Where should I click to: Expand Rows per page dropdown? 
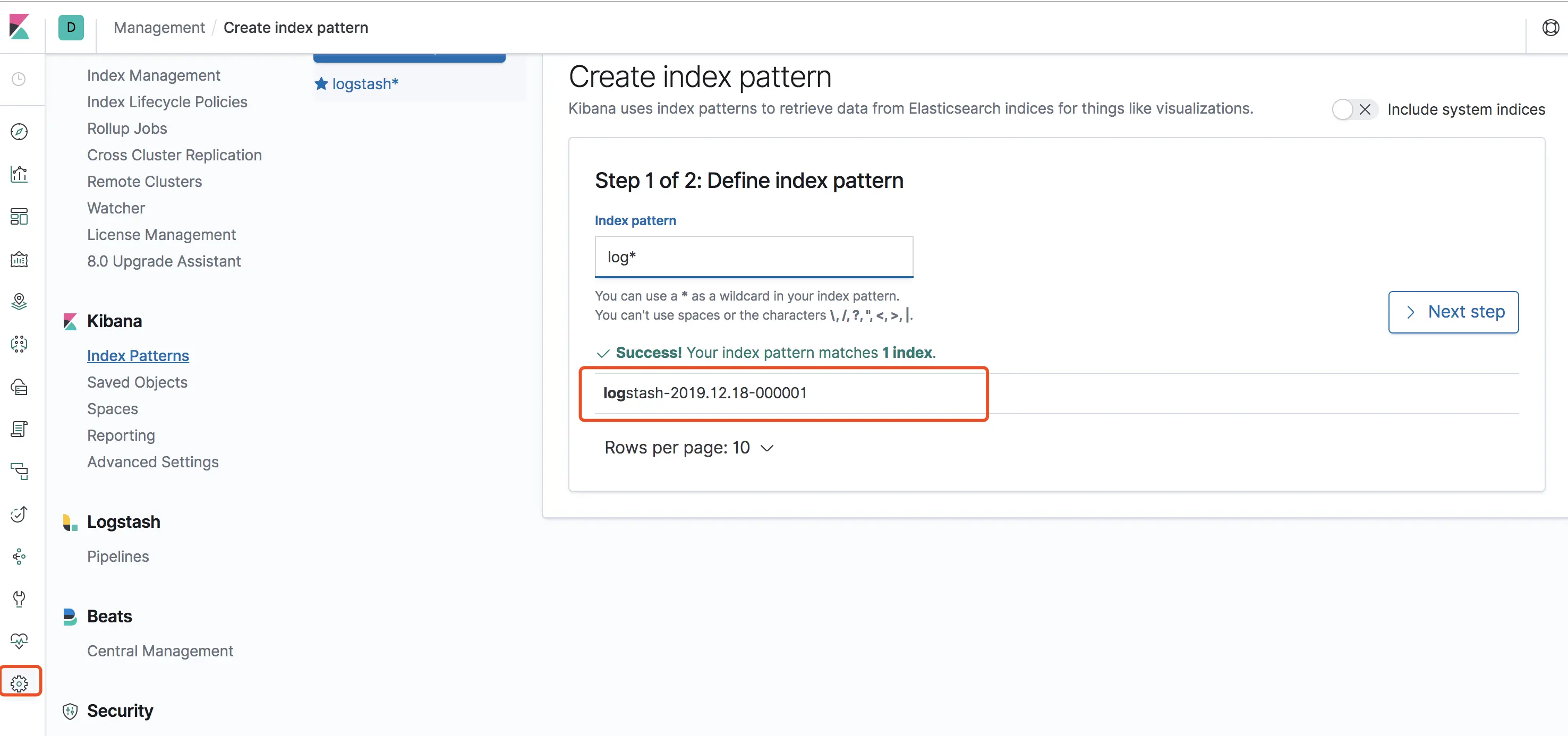coord(688,448)
